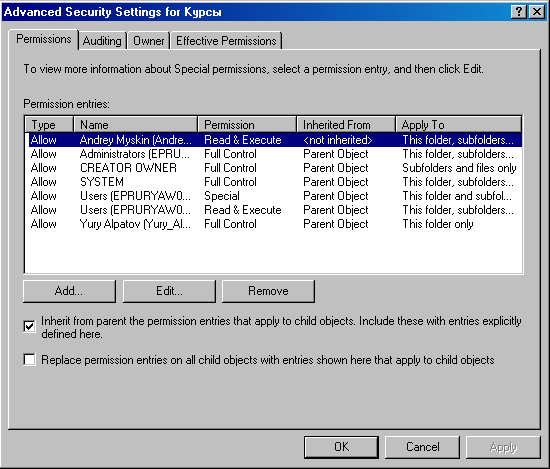Viewport: 550px width, 469px height.
Task: Click Parent Object cell in CREATOR OWNER row
Action: coord(336,168)
